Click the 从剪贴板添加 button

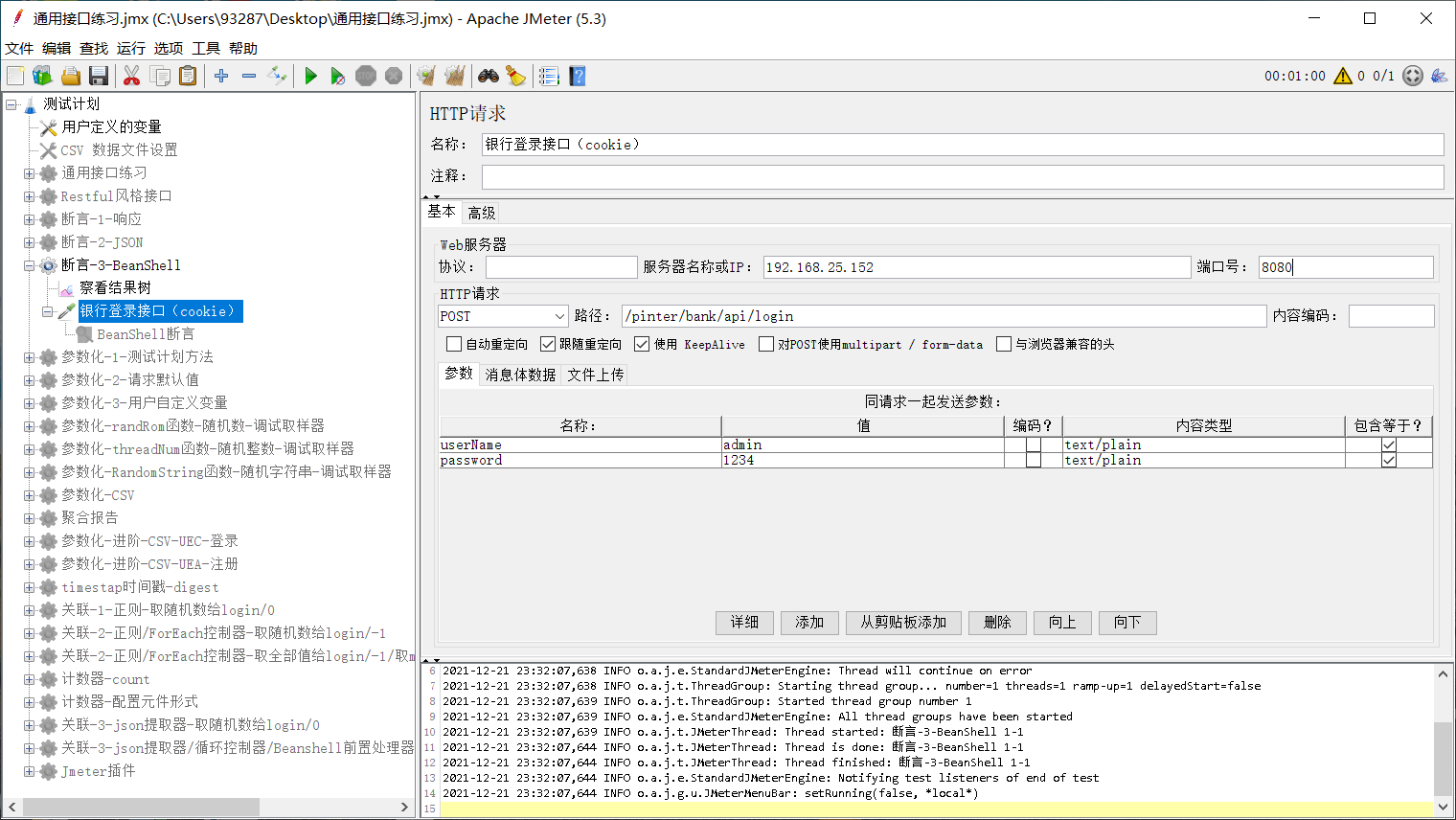coord(903,623)
